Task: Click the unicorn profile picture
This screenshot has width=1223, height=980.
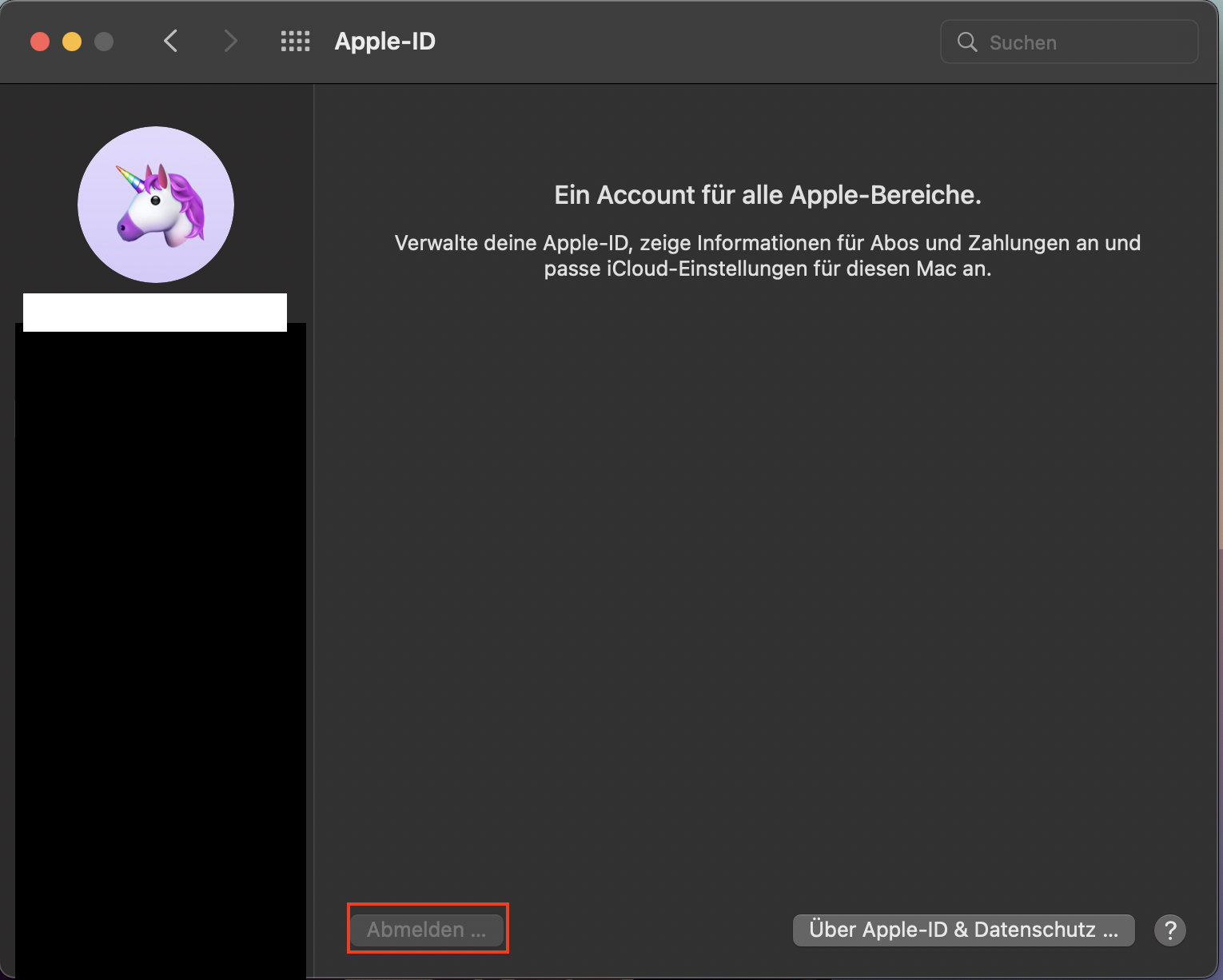Action: (156, 205)
